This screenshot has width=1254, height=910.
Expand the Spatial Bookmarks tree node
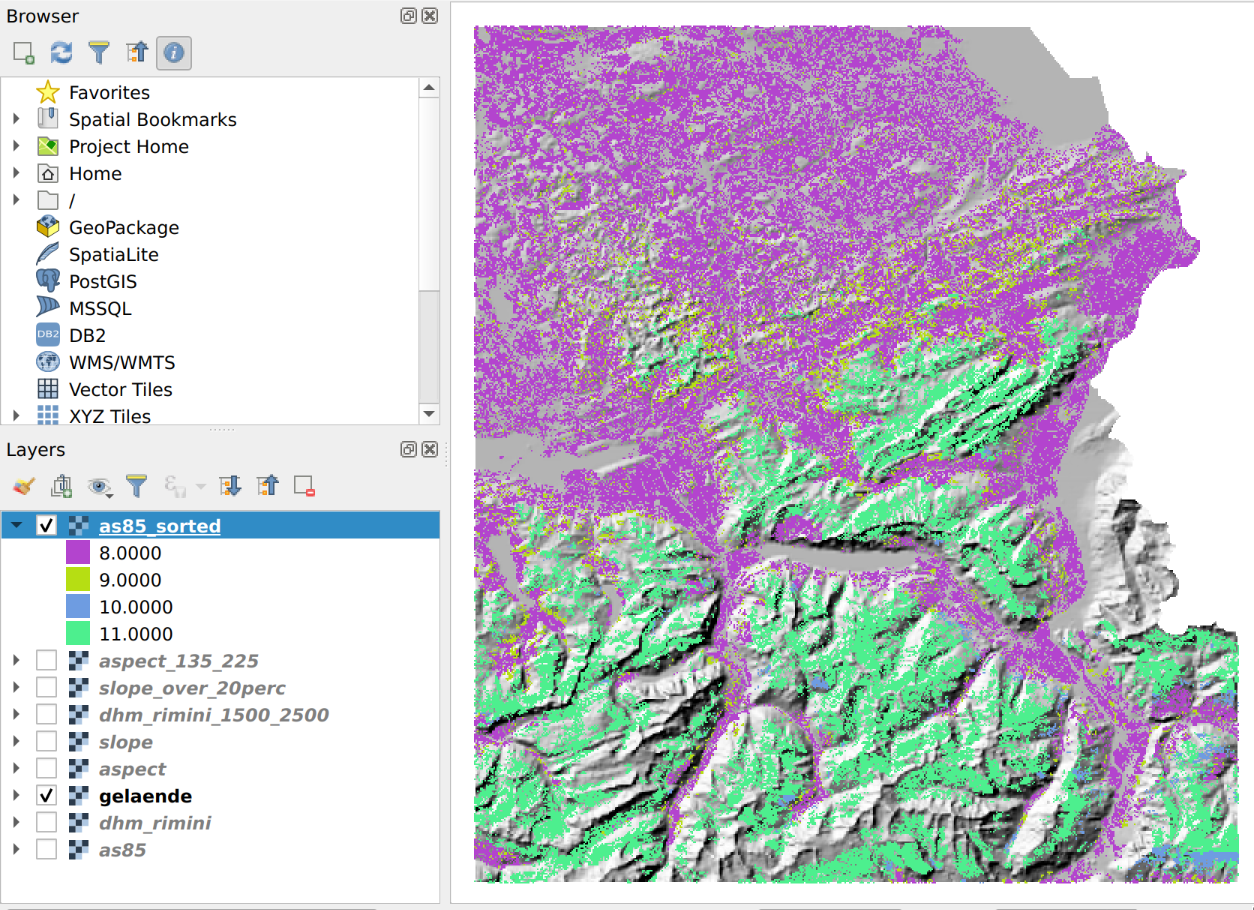coord(16,119)
